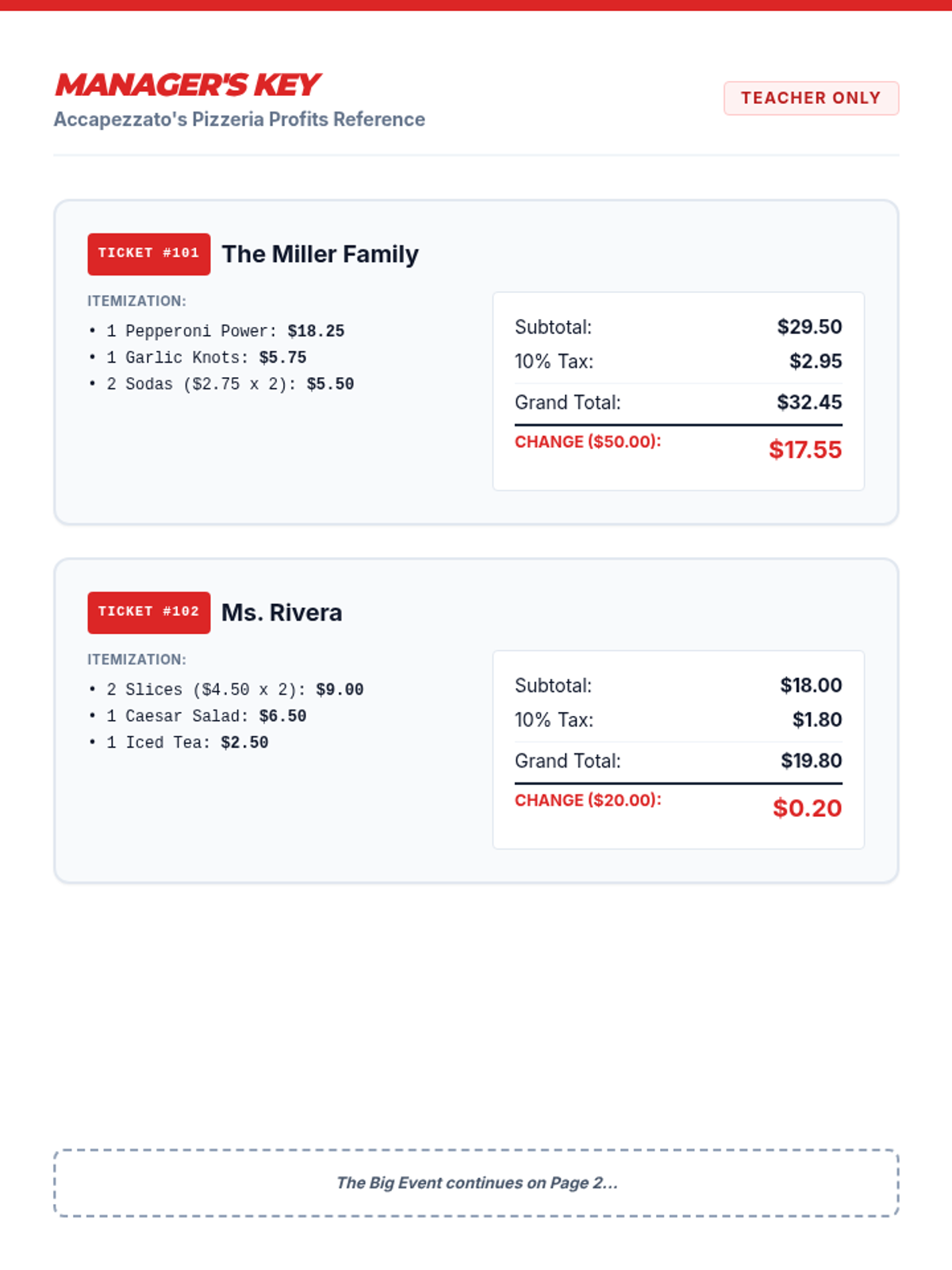
Task: Click the MANAGER'S KEY title
Action: (187, 85)
